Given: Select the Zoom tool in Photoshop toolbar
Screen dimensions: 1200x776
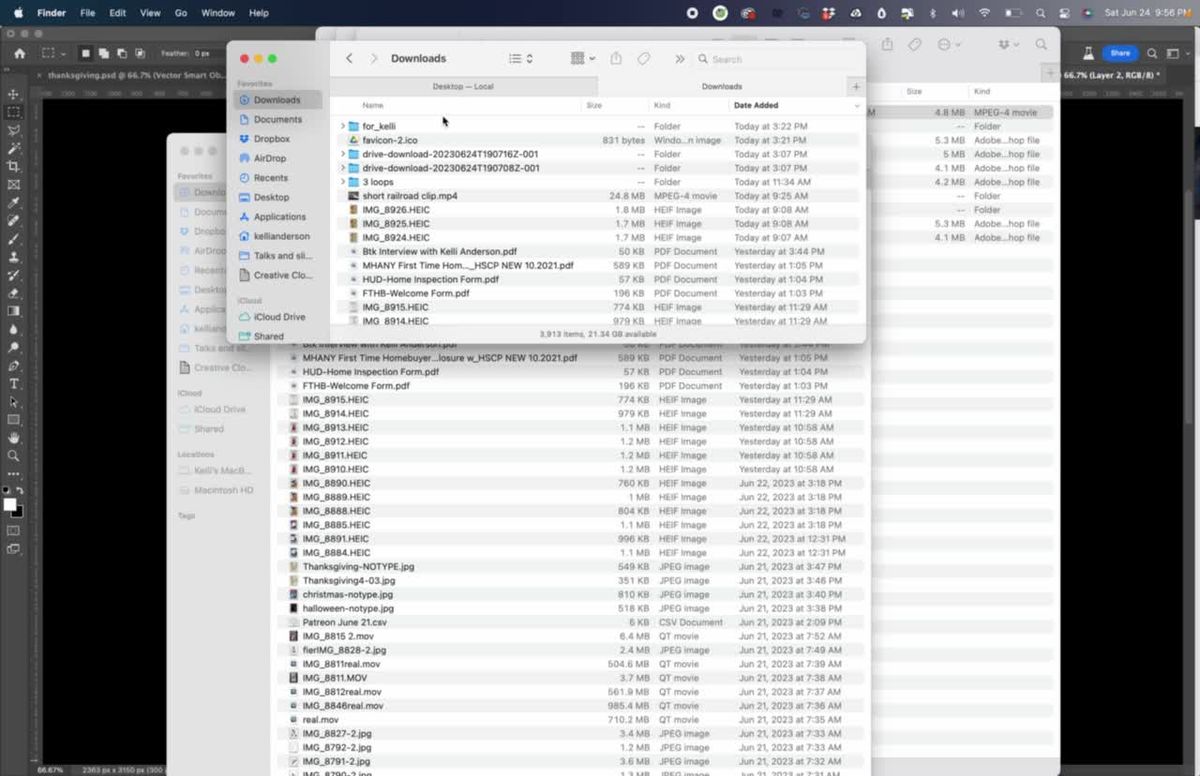Looking at the screenshot, I should tap(14, 456).
